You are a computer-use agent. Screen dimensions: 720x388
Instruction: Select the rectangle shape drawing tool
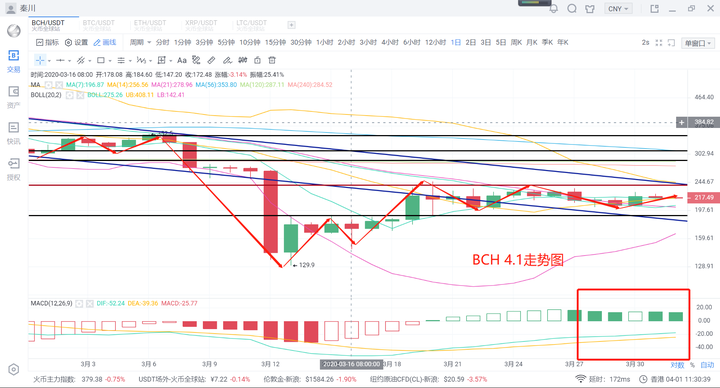101,60
